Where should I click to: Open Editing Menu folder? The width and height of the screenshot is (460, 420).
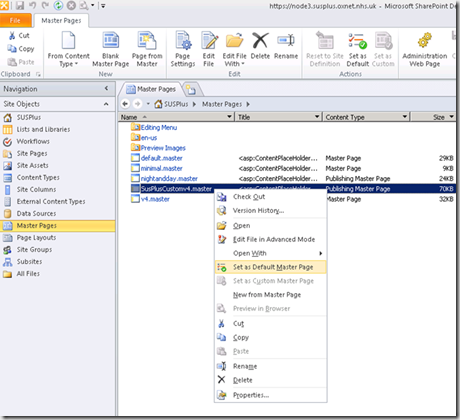pyautogui.click(x=159, y=127)
